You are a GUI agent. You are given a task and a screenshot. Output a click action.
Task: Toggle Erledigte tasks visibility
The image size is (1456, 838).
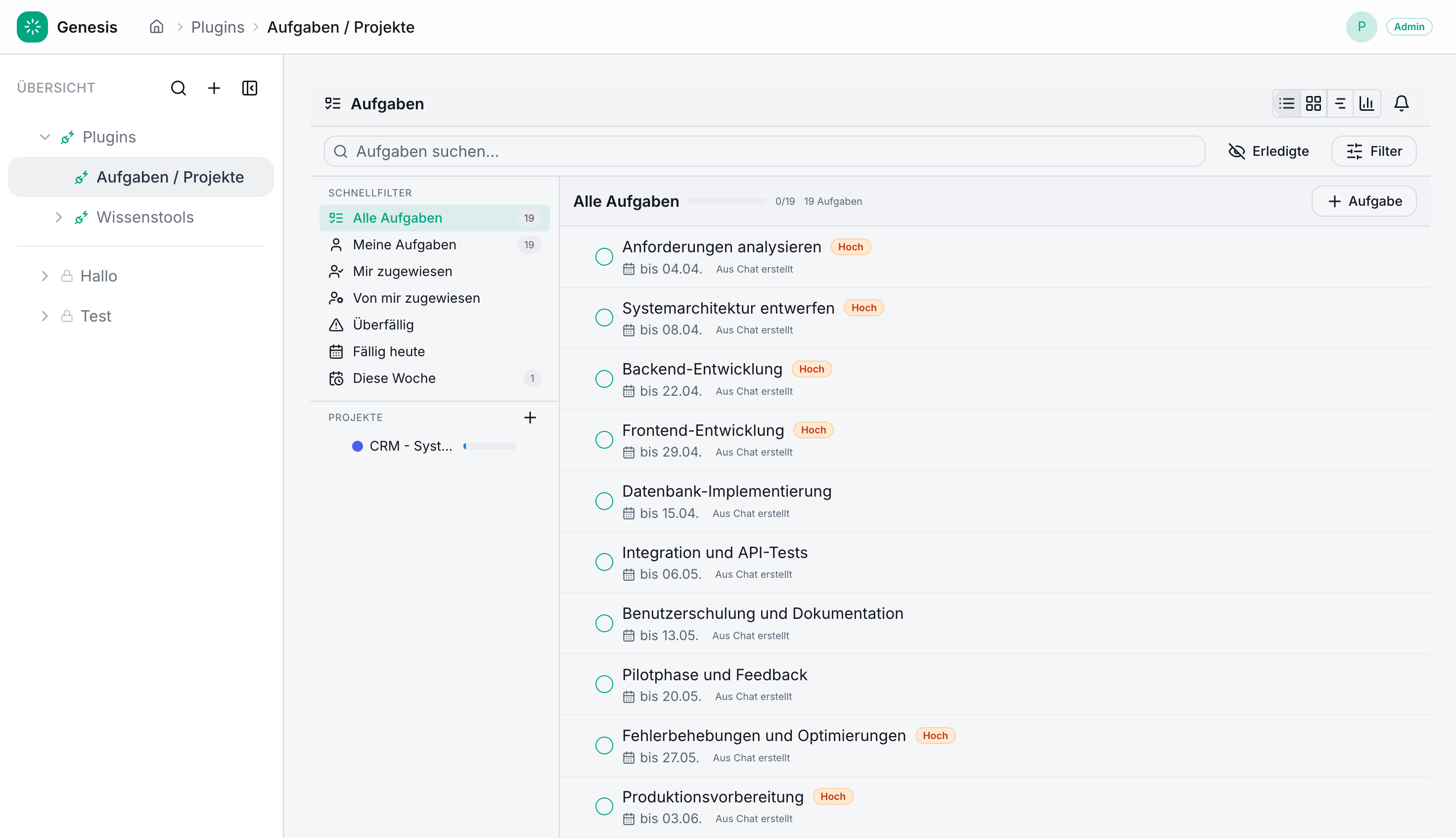pos(1269,151)
